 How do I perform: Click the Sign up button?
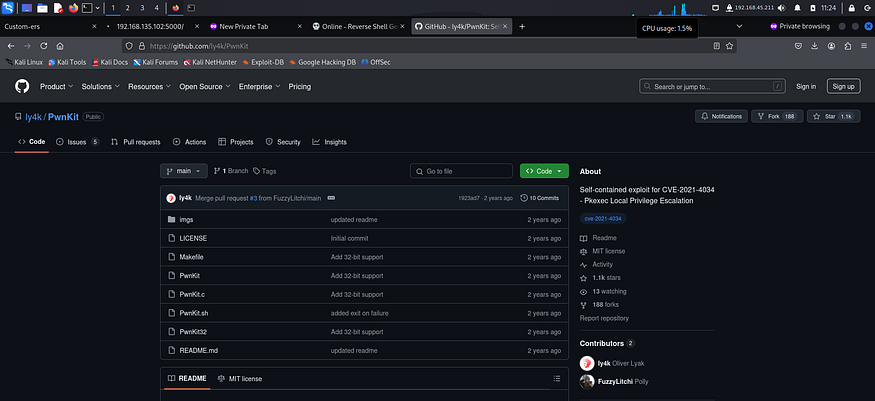click(843, 86)
